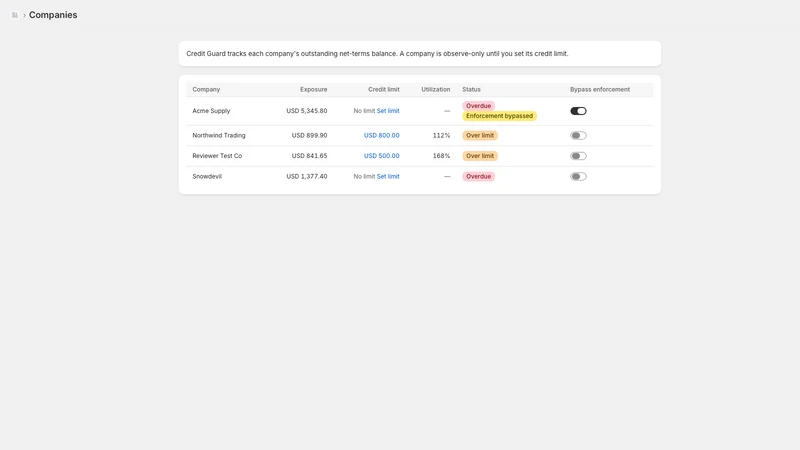Click the Overdue badge for Acme Supply
800x450 pixels.
click(479, 106)
